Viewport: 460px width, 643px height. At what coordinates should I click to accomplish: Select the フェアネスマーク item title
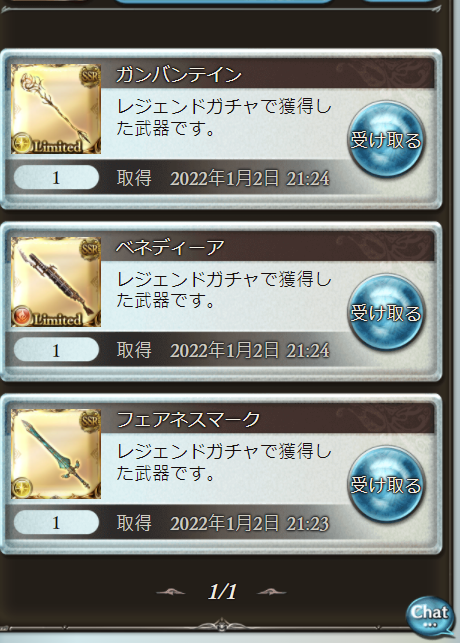pyautogui.click(x=189, y=420)
